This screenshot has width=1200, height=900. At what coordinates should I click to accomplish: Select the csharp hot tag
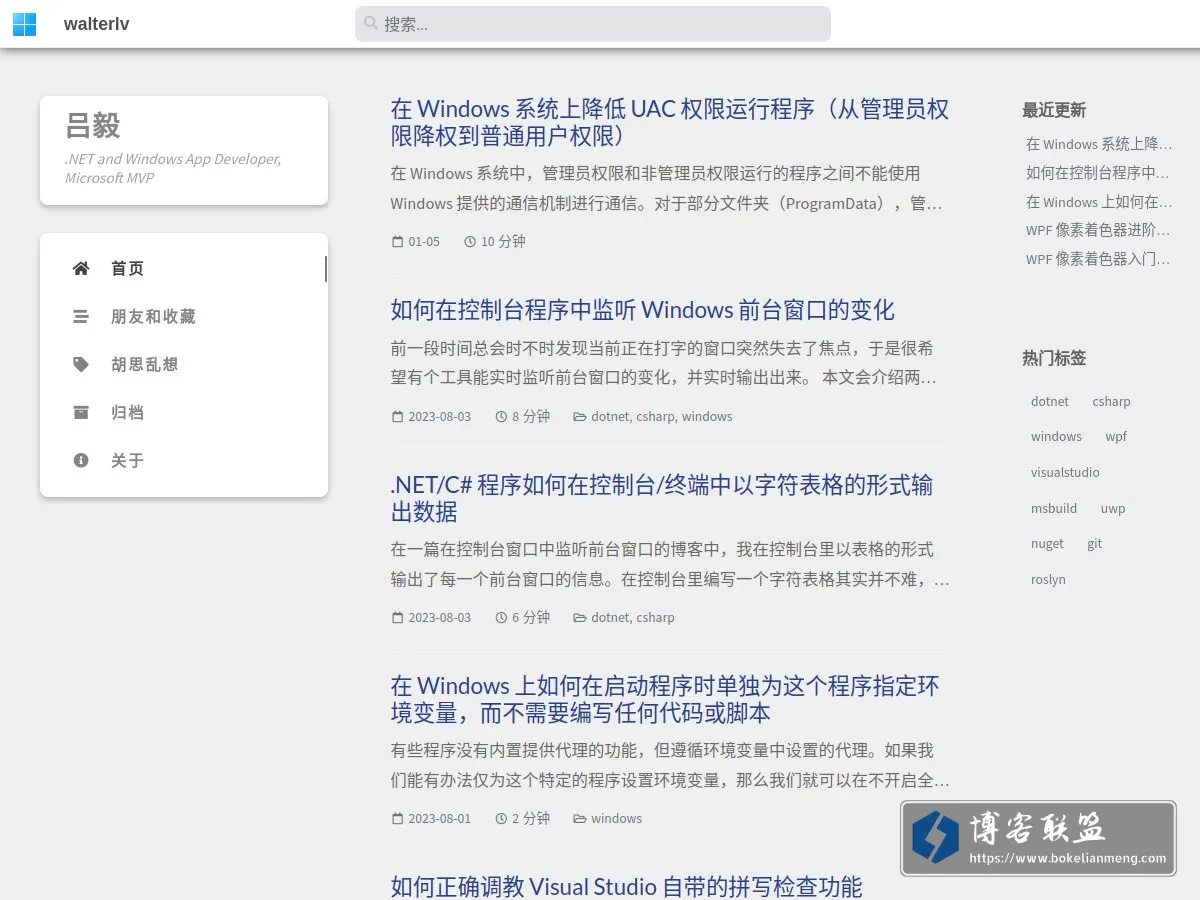point(1111,401)
